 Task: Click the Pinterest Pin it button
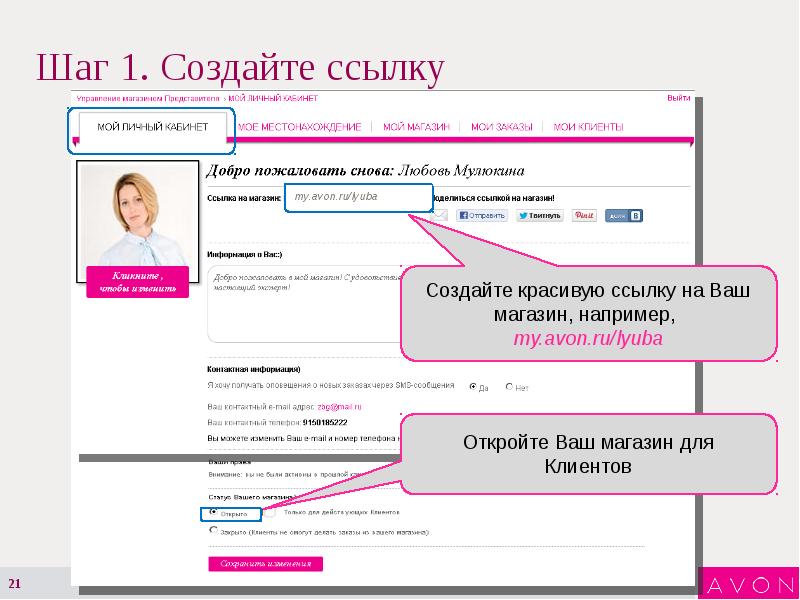584,215
